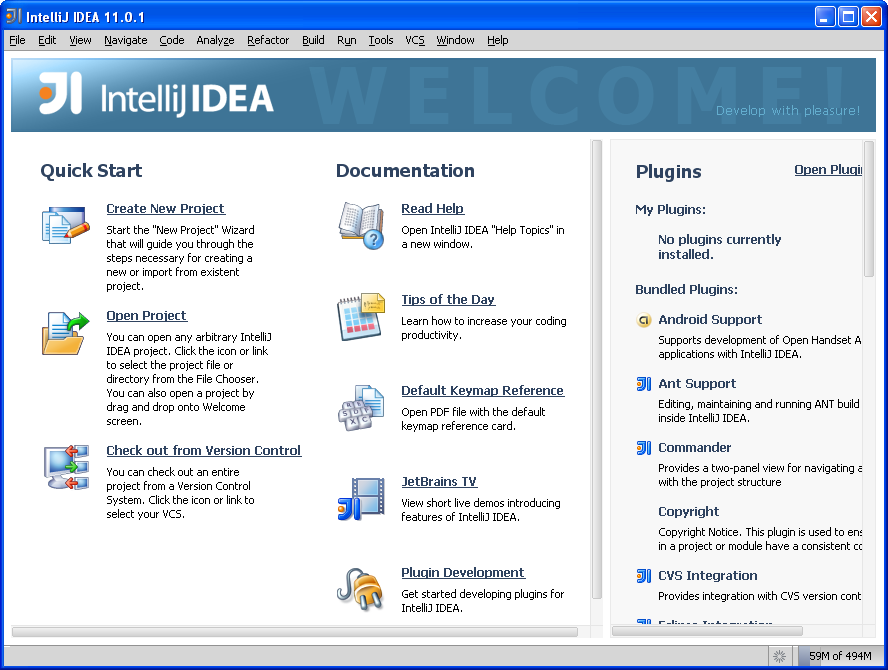Click the Ant Support plugin icon
888x670 pixels.
coord(643,384)
